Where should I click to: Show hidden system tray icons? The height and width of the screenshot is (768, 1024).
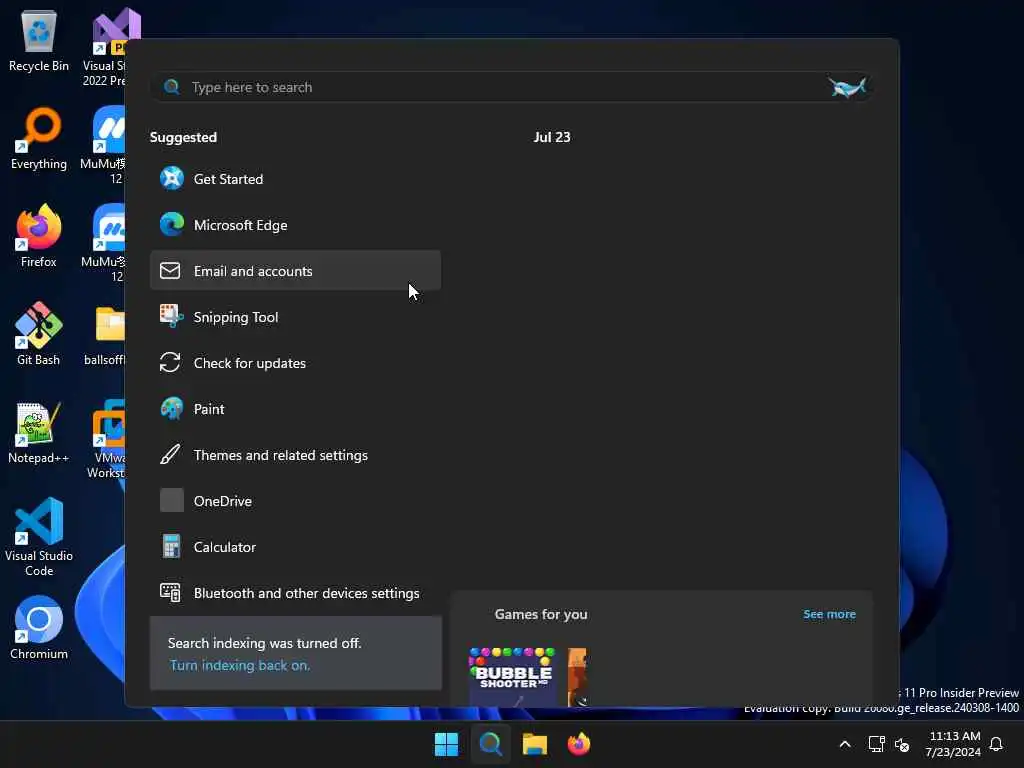(844, 744)
